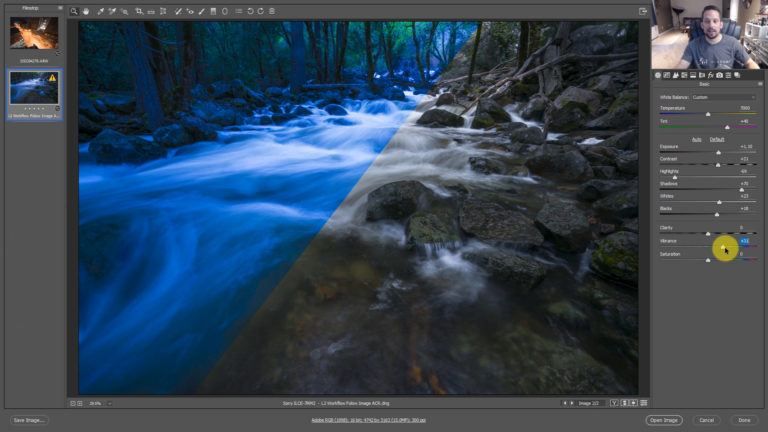Click the Save Image button
768x432 pixels.
(x=29, y=420)
